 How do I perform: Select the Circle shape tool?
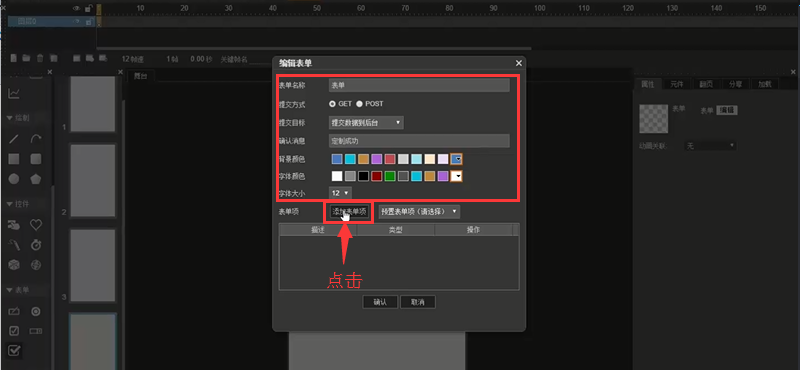click(14, 179)
